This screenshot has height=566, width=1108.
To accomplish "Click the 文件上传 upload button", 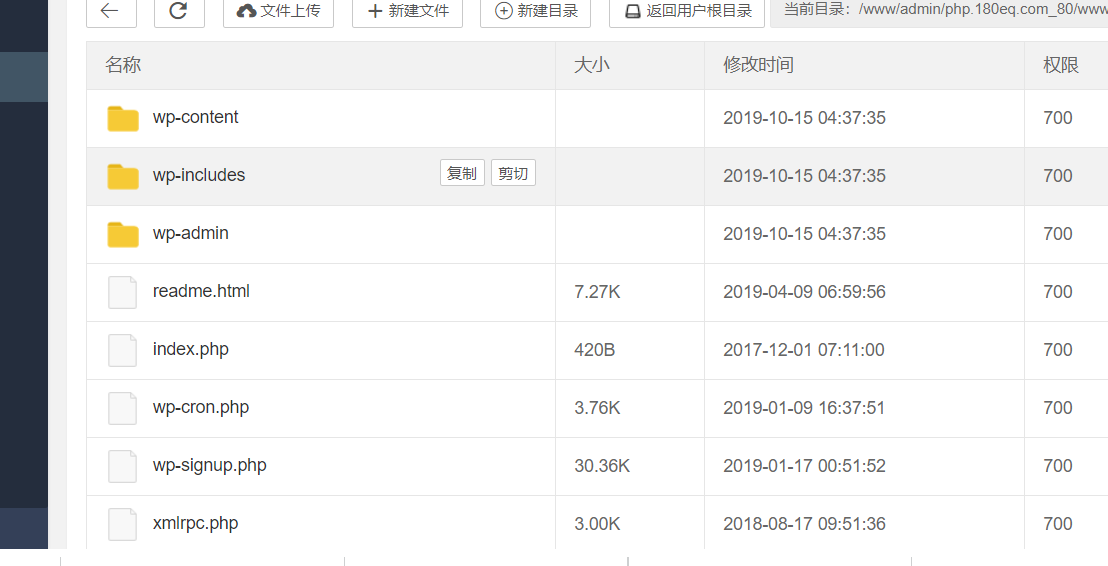I will pyautogui.click(x=278, y=11).
